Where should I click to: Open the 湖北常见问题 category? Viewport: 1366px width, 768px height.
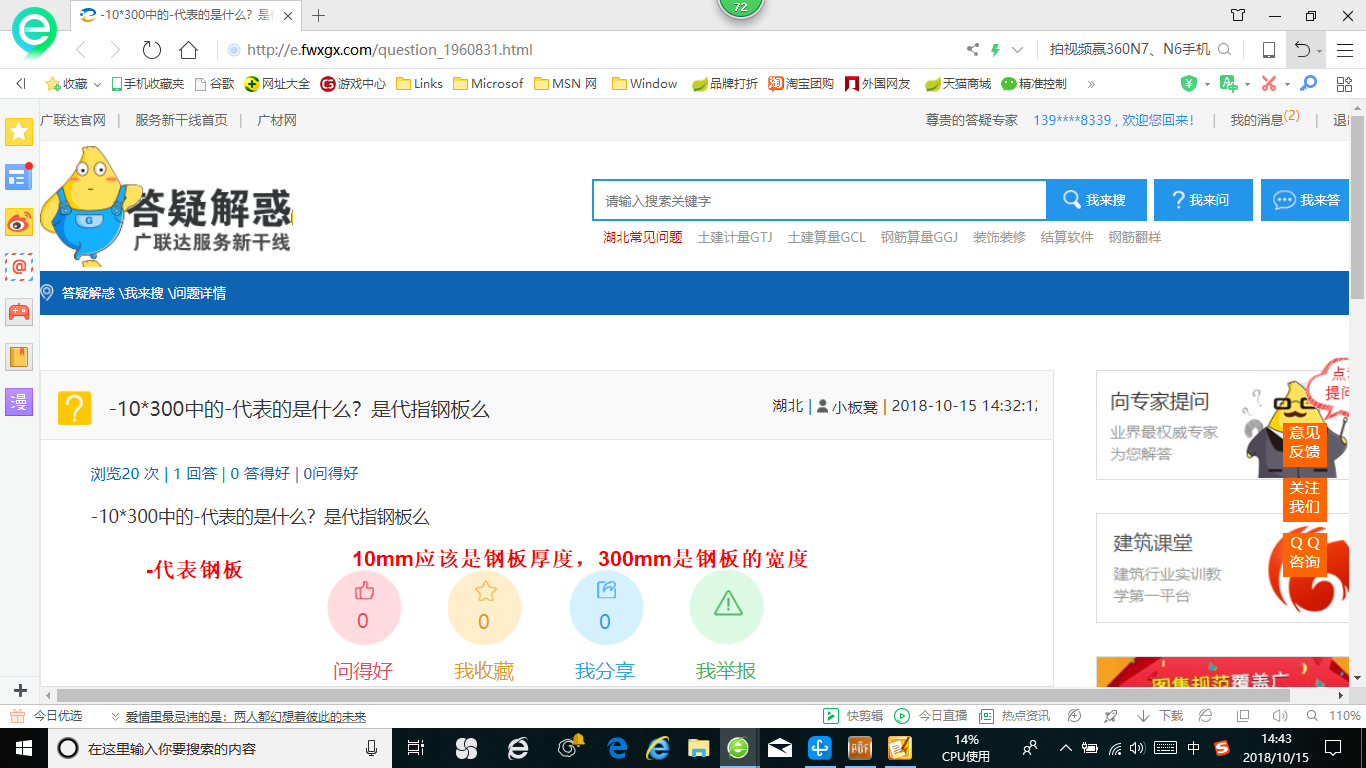[643, 237]
